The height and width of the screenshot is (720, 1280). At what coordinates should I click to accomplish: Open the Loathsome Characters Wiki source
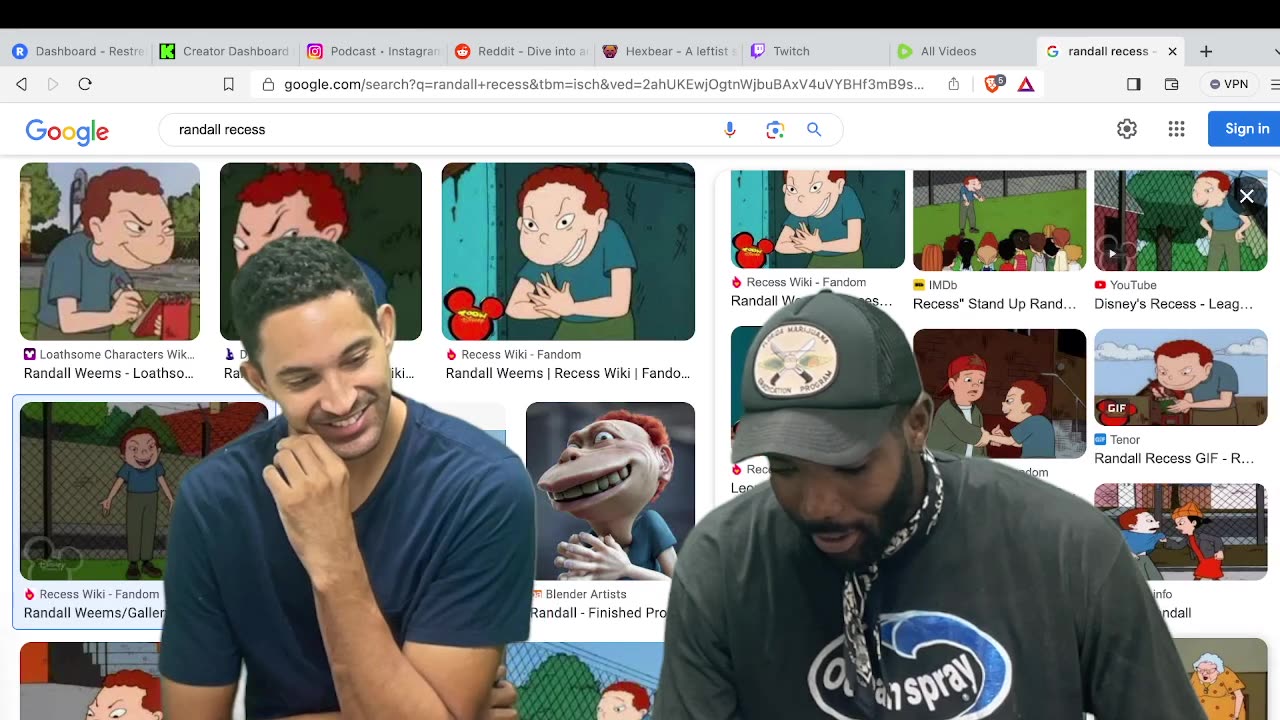(109, 354)
